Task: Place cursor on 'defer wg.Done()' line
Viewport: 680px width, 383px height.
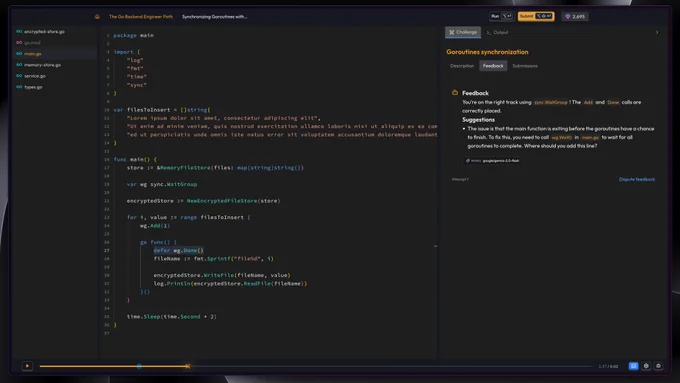Action: tap(178, 250)
